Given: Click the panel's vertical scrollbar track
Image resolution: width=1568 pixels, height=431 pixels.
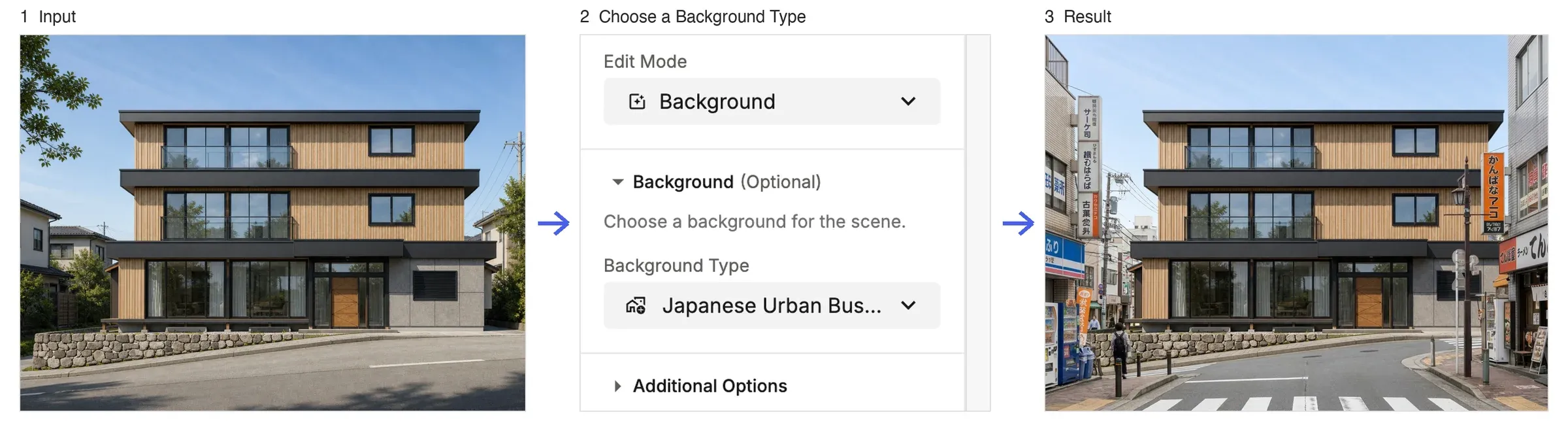Looking at the screenshot, I should pyautogui.click(x=978, y=223).
